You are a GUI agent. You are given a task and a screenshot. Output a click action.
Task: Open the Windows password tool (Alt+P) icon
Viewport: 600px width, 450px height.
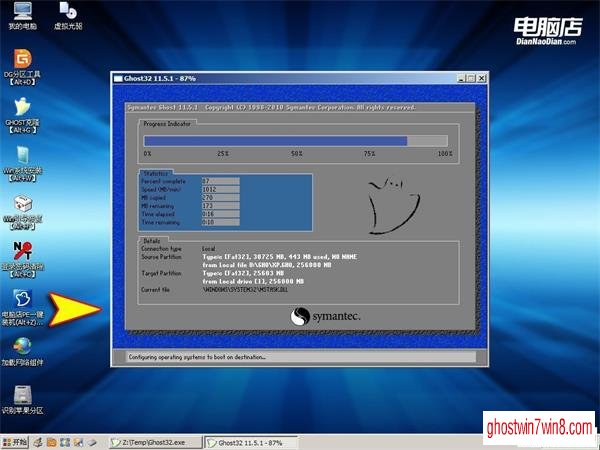coord(22,212)
